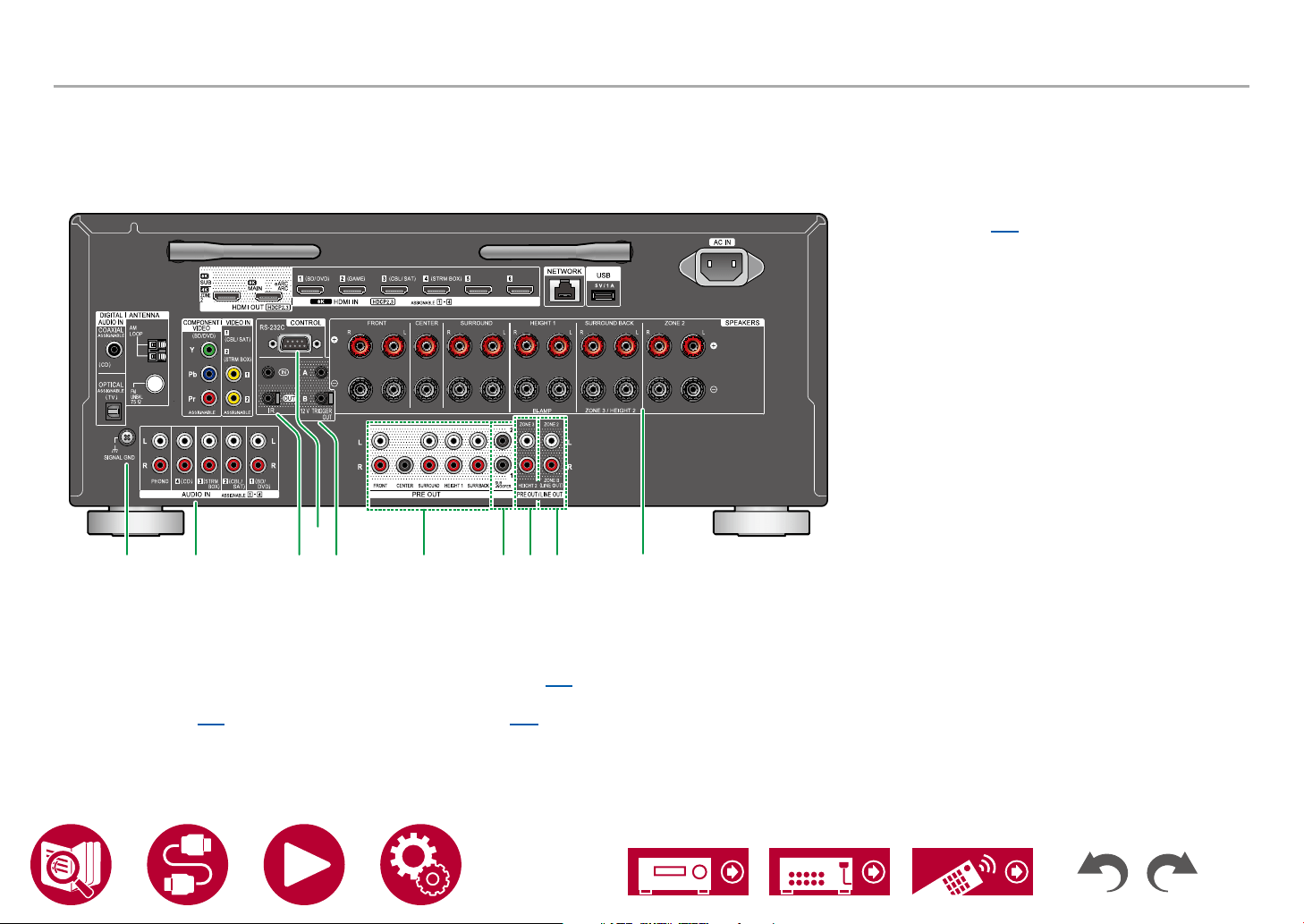The image size is (1304, 924).
Task: Click the IR OUT jack
Action: [268, 398]
